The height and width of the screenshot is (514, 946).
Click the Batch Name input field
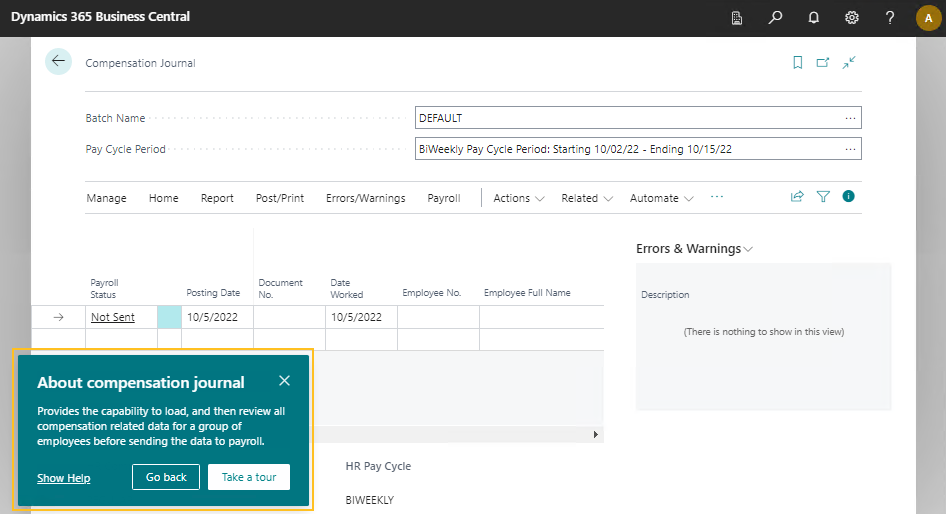tap(628, 118)
